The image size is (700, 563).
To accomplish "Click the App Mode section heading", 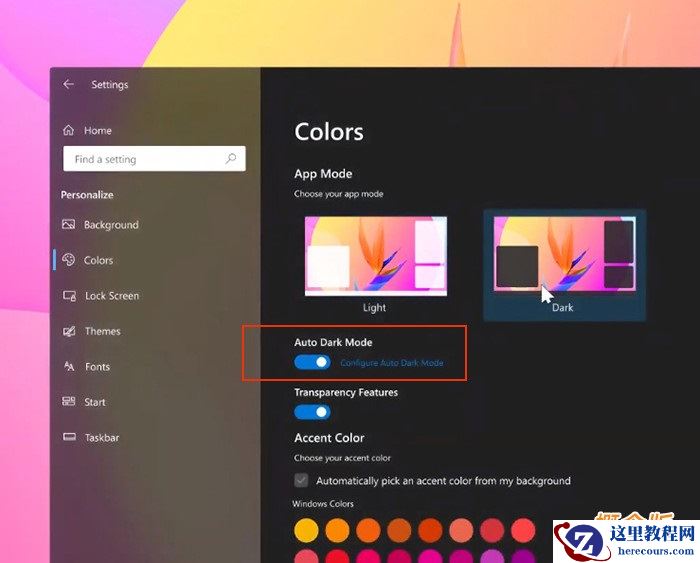I will click(x=323, y=174).
